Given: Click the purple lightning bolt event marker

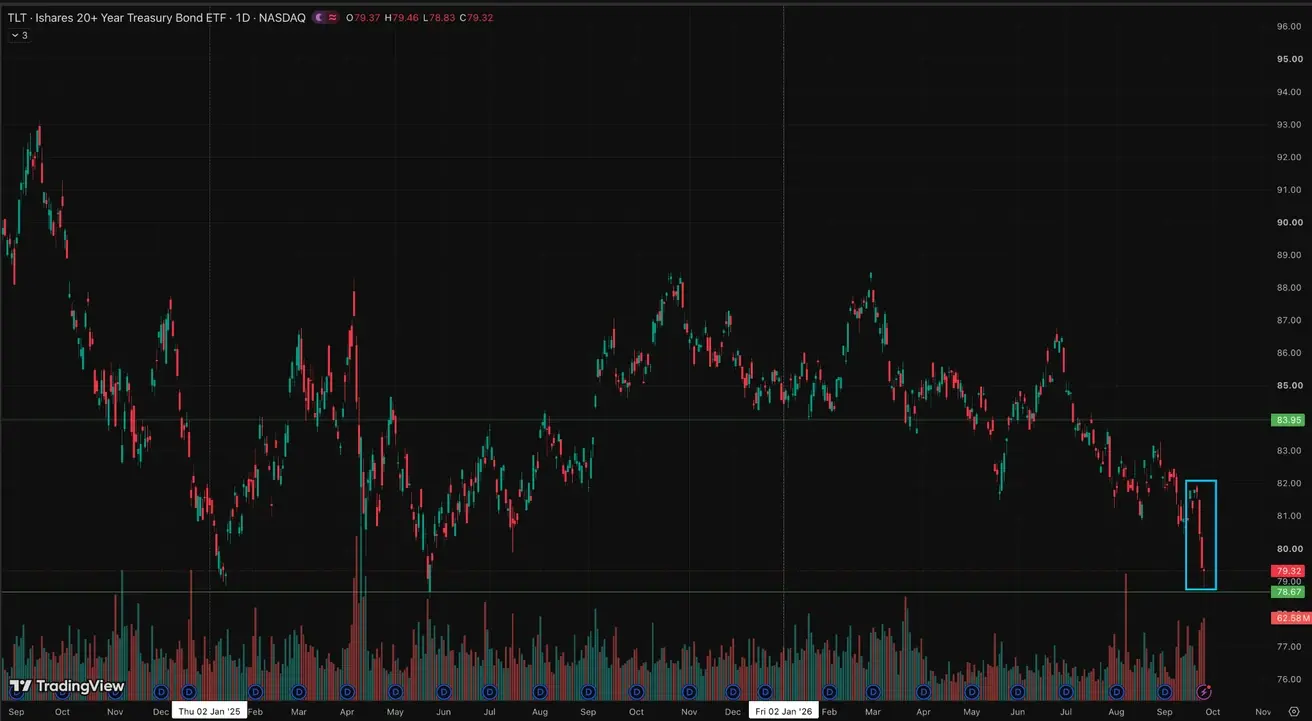Looking at the screenshot, I should coord(1205,692).
